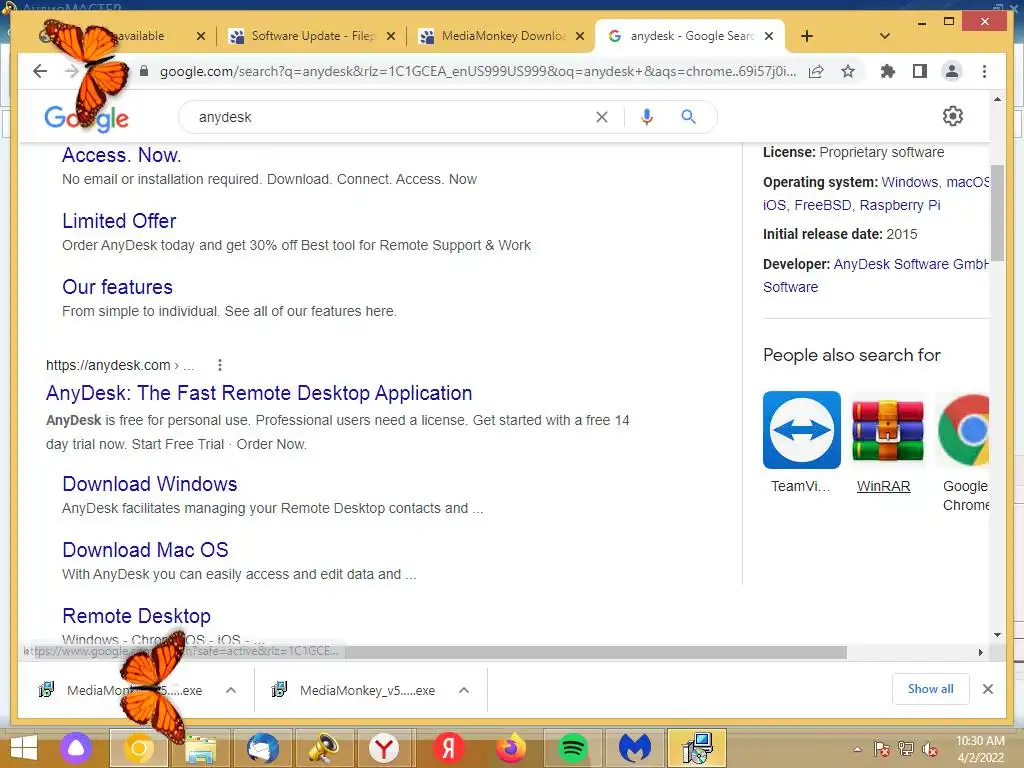The width and height of the screenshot is (1024, 768).
Task: Open a new Chrome tab
Action: pos(807,36)
